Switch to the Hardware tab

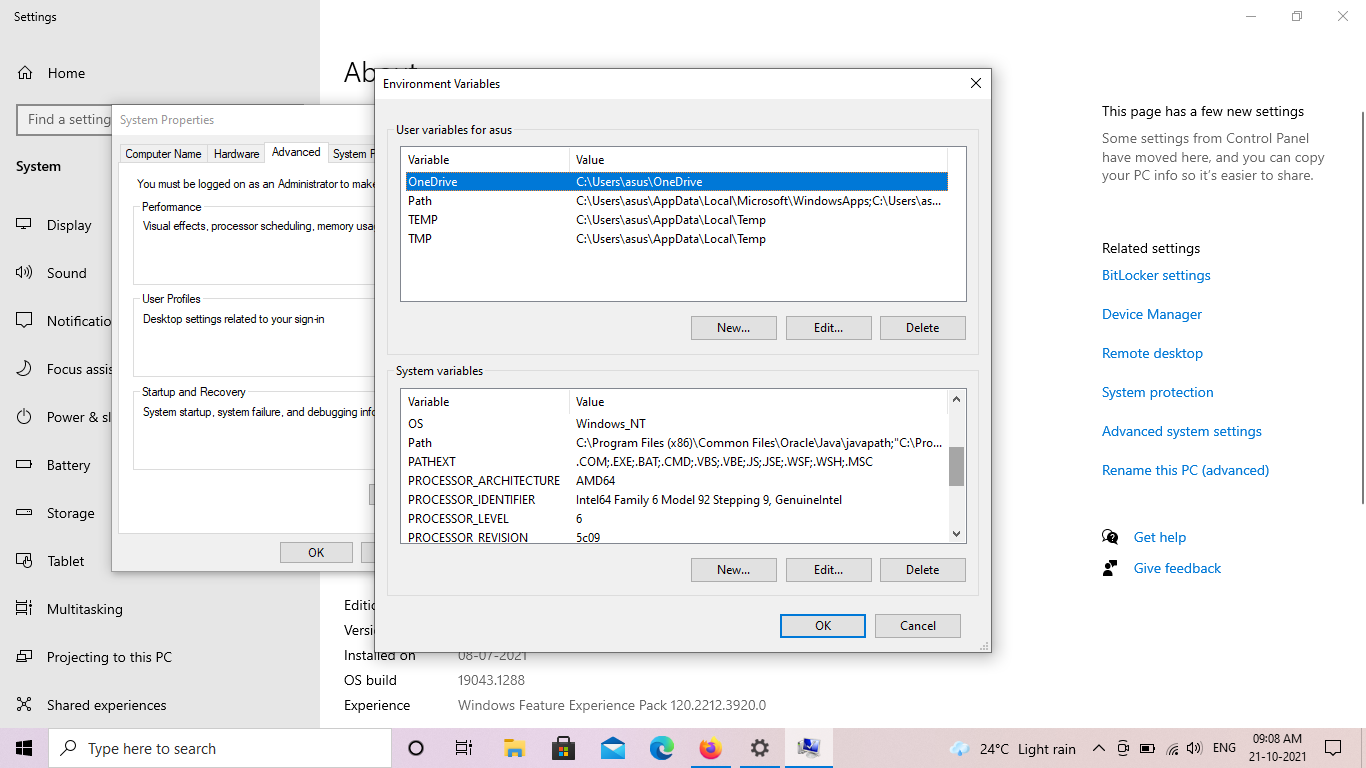237,154
